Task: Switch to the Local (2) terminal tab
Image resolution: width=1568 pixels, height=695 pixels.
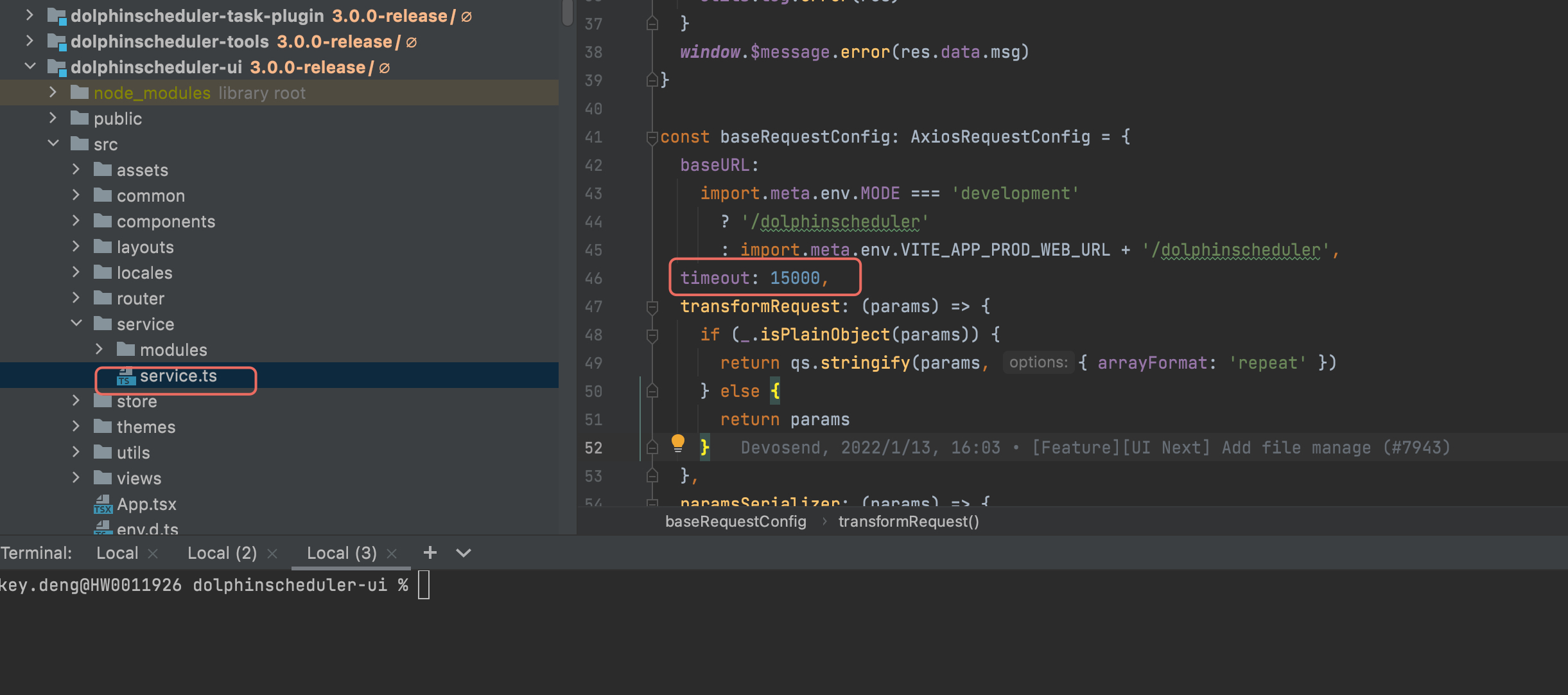Action: pyautogui.click(x=221, y=552)
